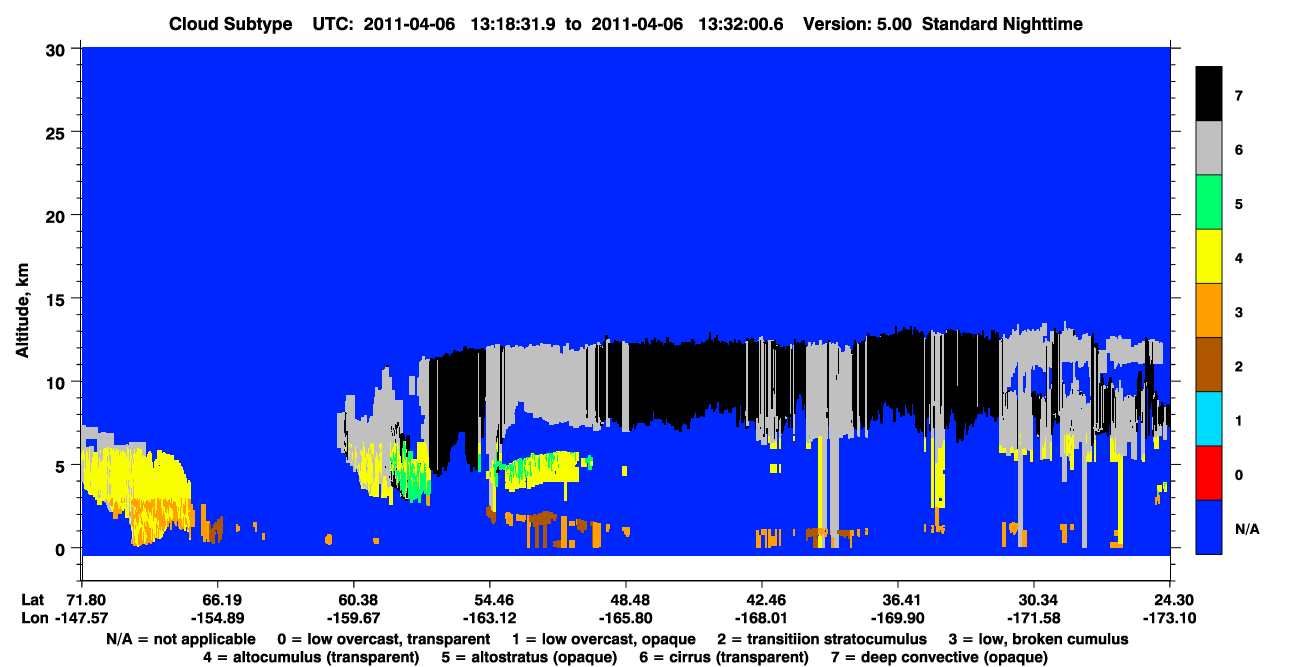Click the 'Lat' row label
Viewport: 1300px width, 667px height.
coord(32,599)
